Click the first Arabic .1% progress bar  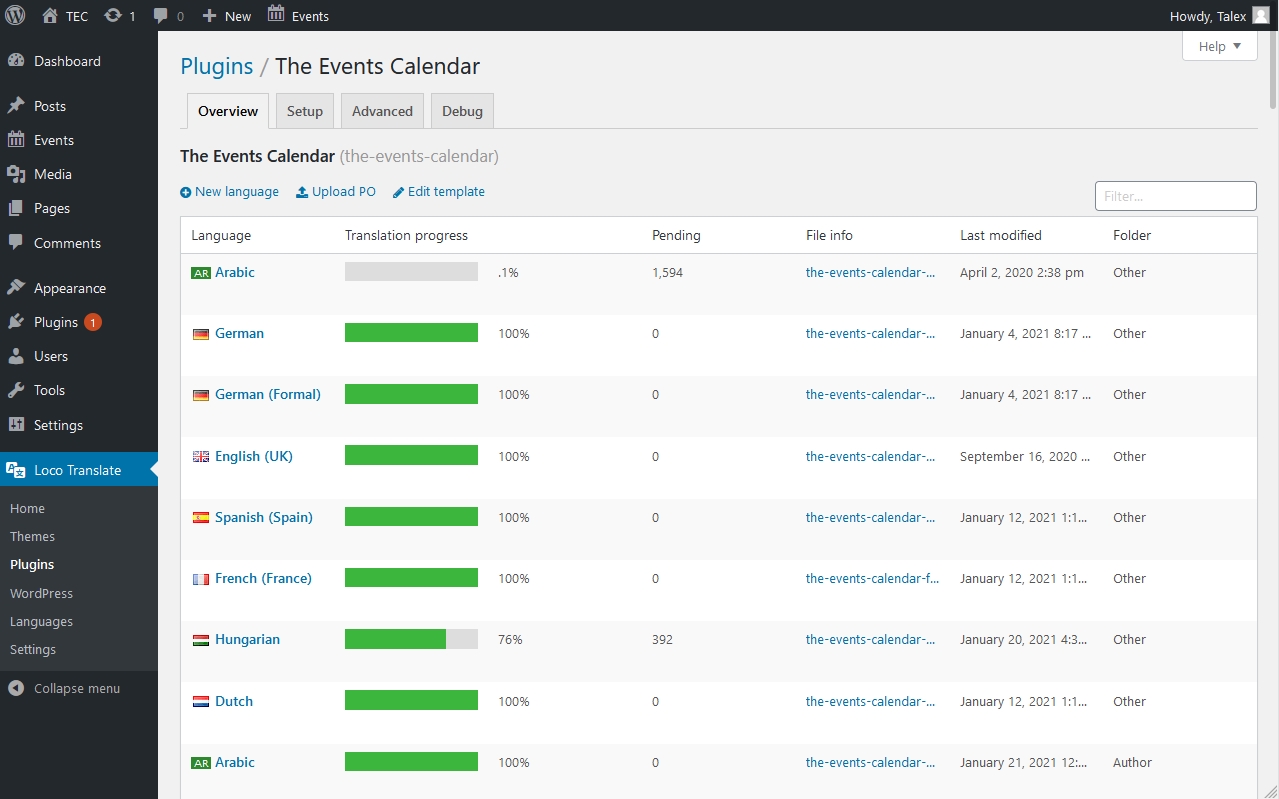point(411,272)
